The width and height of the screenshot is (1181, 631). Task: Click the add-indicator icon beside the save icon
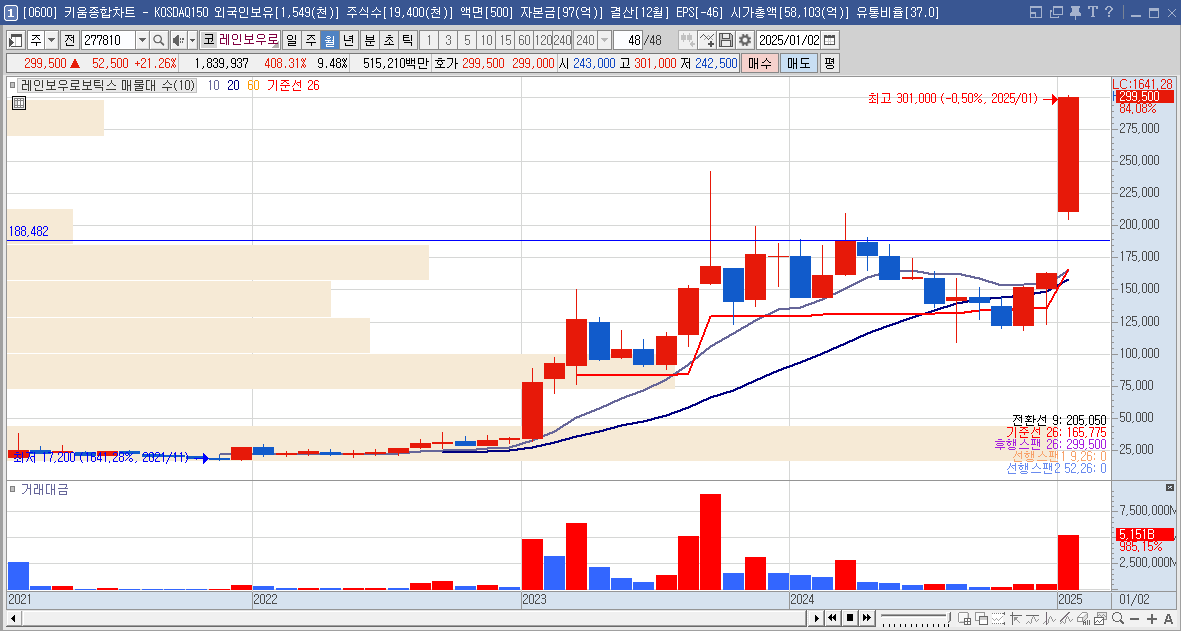point(706,40)
